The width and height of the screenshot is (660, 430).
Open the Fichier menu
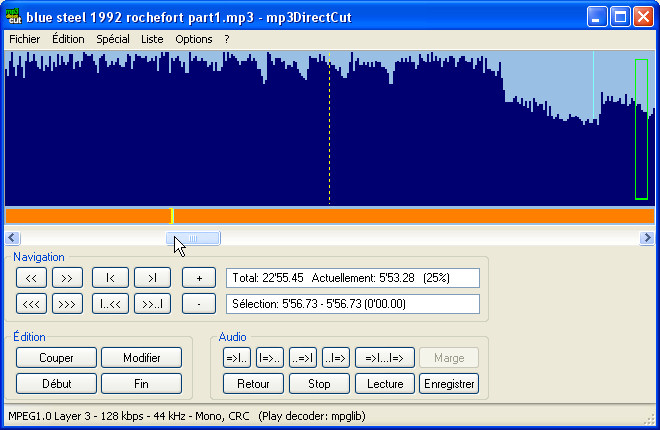point(24,39)
